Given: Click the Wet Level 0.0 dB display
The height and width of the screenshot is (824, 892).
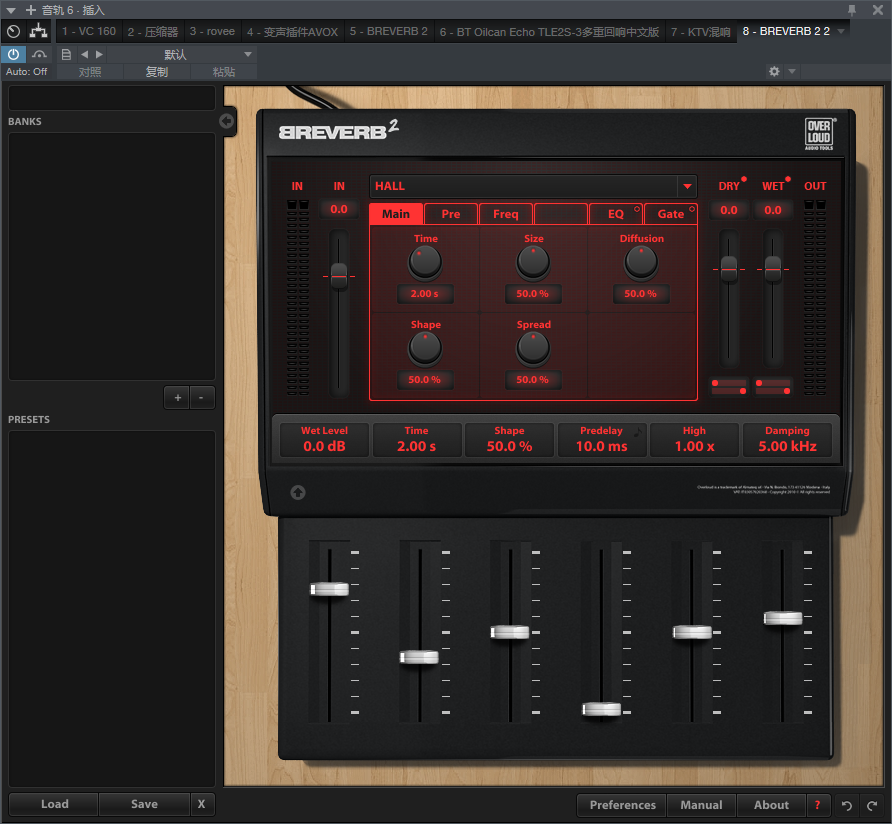Looking at the screenshot, I should tap(324, 439).
